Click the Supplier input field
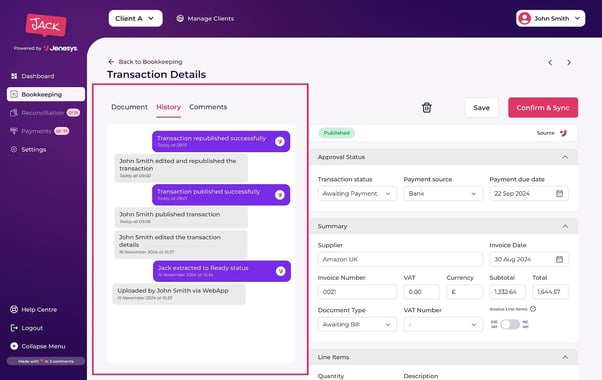Image resolution: width=602 pixels, height=380 pixels. pyautogui.click(x=400, y=259)
